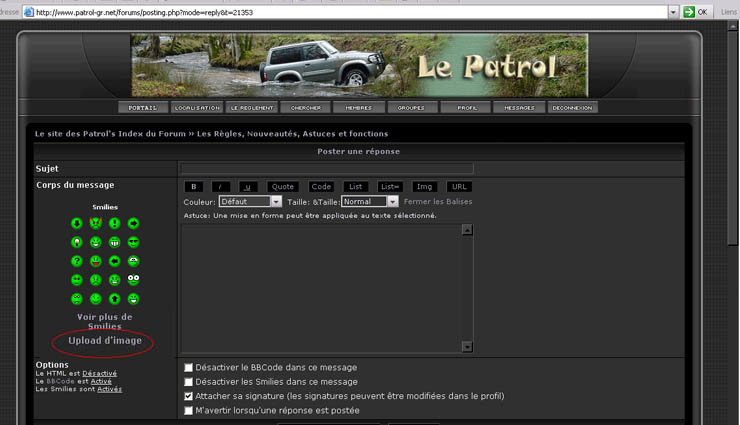Insert the neutral straight-mouth smiley
Screen dimensions: 740x425
(x=76, y=280)
